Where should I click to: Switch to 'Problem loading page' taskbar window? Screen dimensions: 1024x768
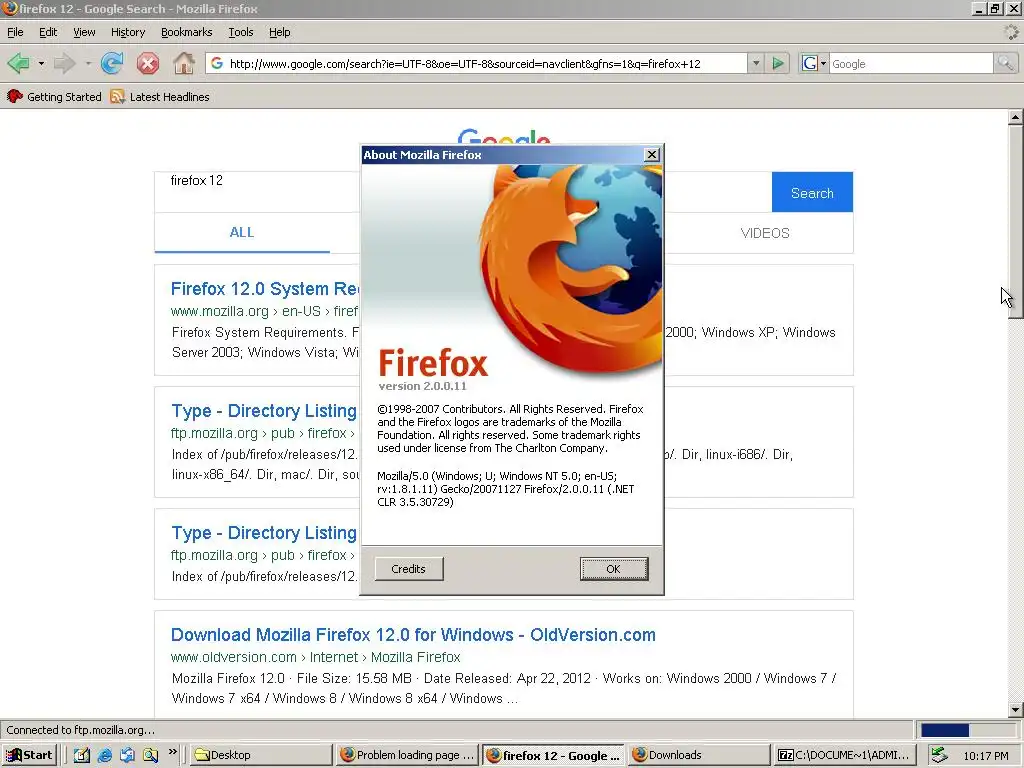[x=408, y=755]
